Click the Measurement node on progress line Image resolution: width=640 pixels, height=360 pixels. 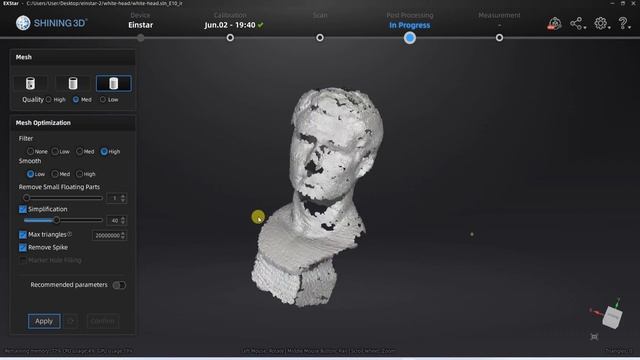499,38
